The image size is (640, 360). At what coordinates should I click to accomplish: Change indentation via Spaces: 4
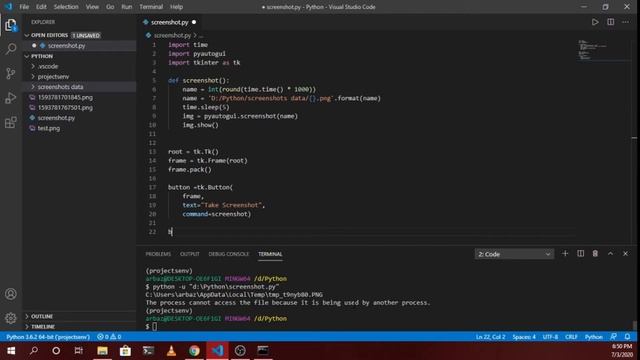524,337
